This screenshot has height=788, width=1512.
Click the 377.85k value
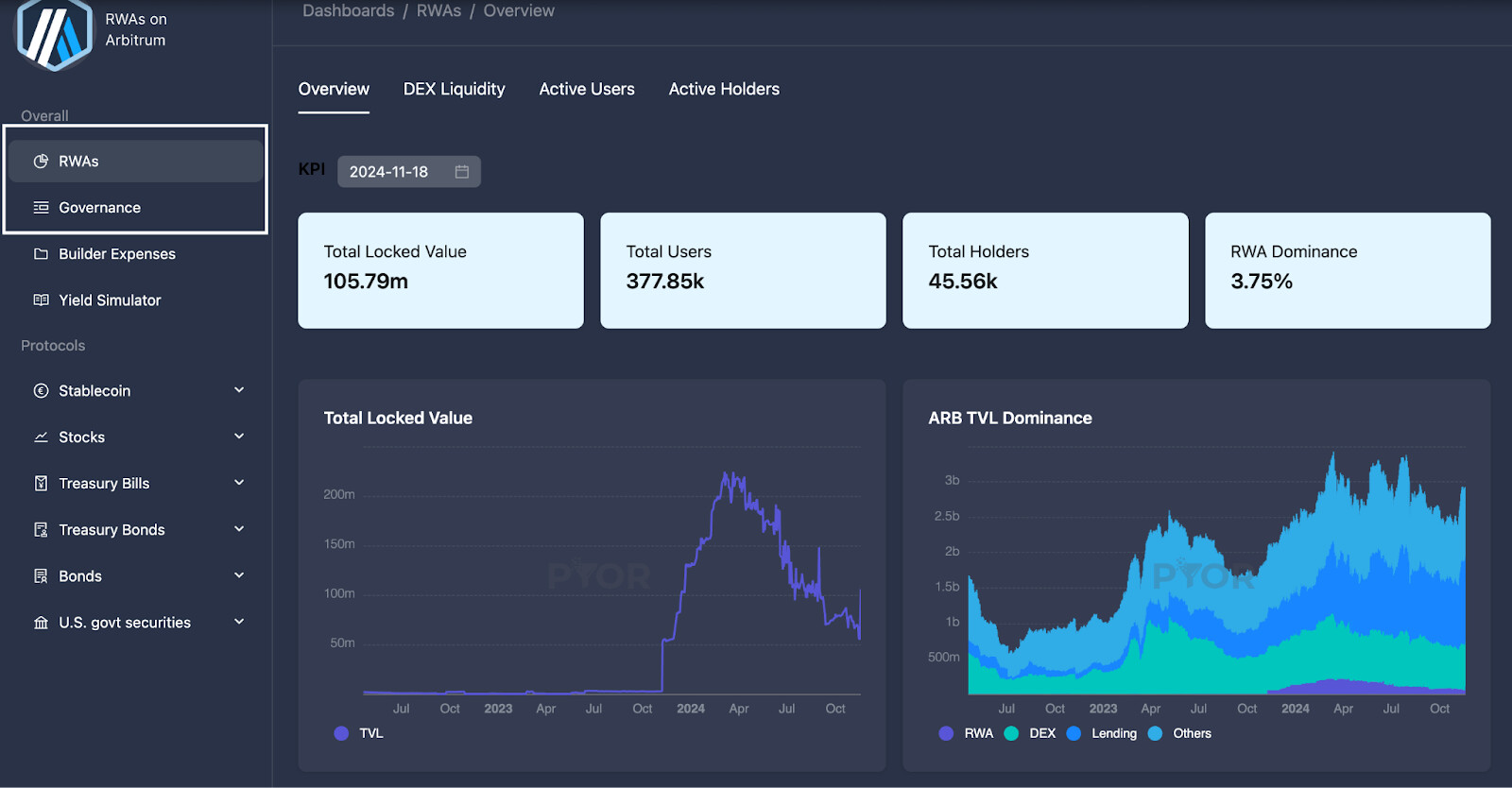tap(665, 282)
